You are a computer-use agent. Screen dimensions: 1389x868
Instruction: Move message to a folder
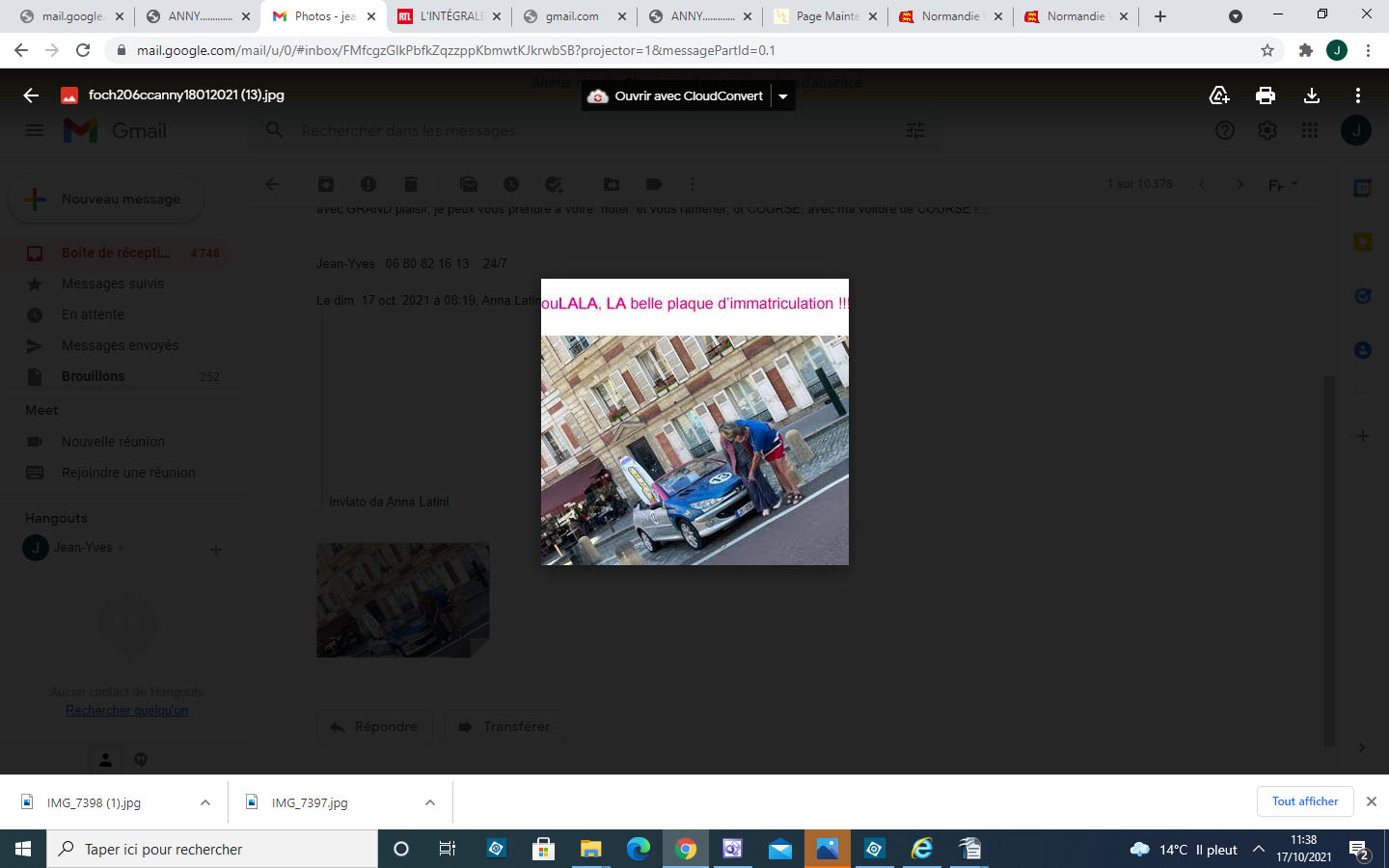612,184
